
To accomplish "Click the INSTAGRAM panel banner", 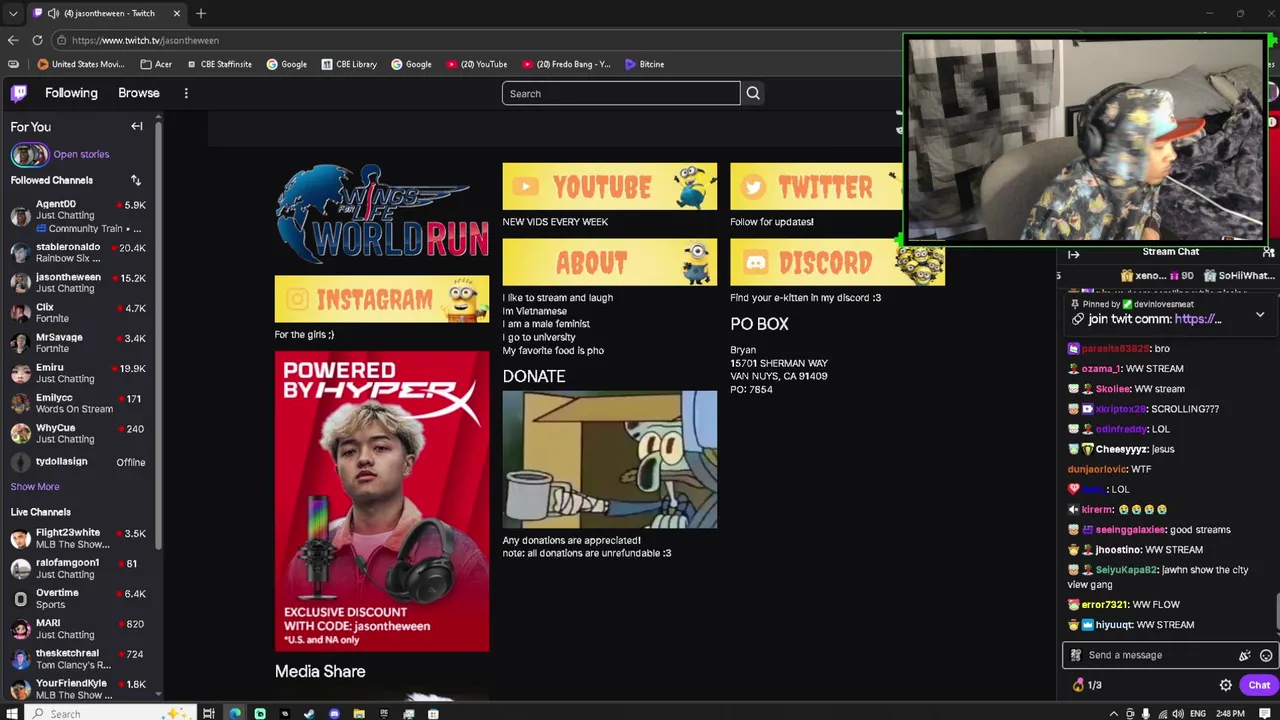I will coord(382,299).
